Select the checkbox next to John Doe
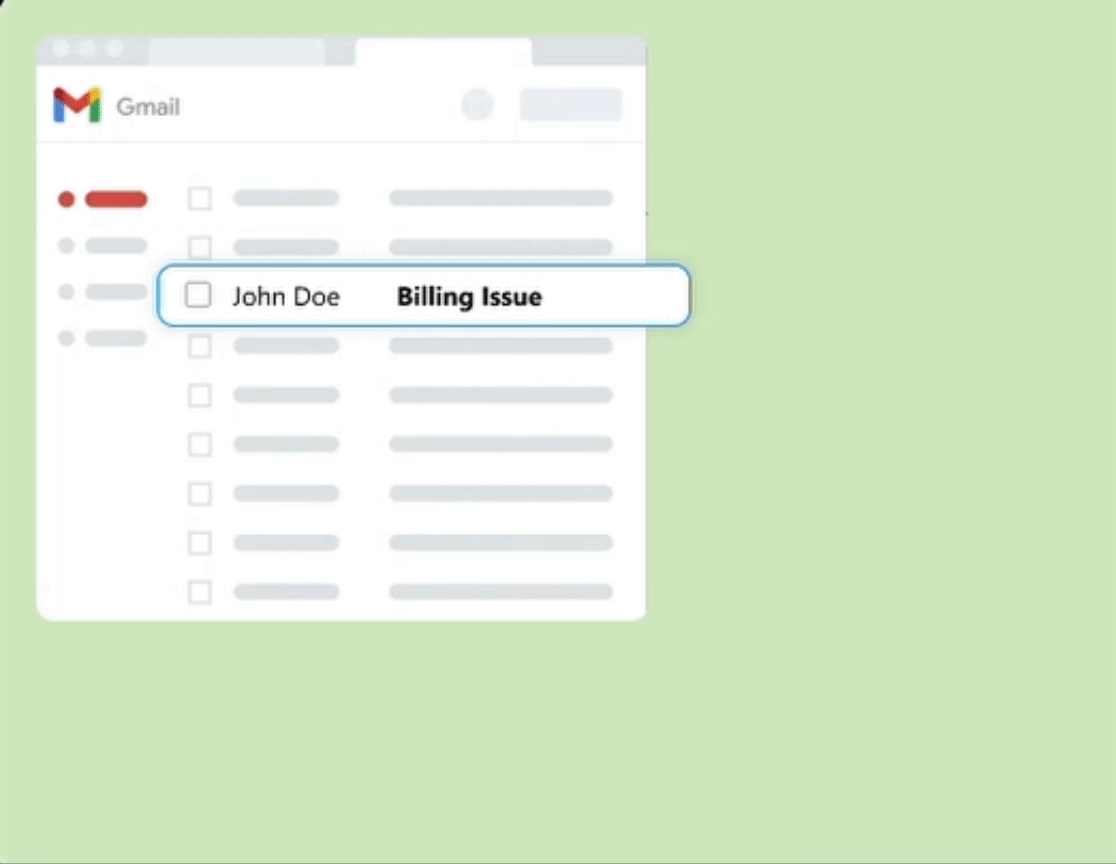The height and width of the screenshot is (864, 1116). 198,295
